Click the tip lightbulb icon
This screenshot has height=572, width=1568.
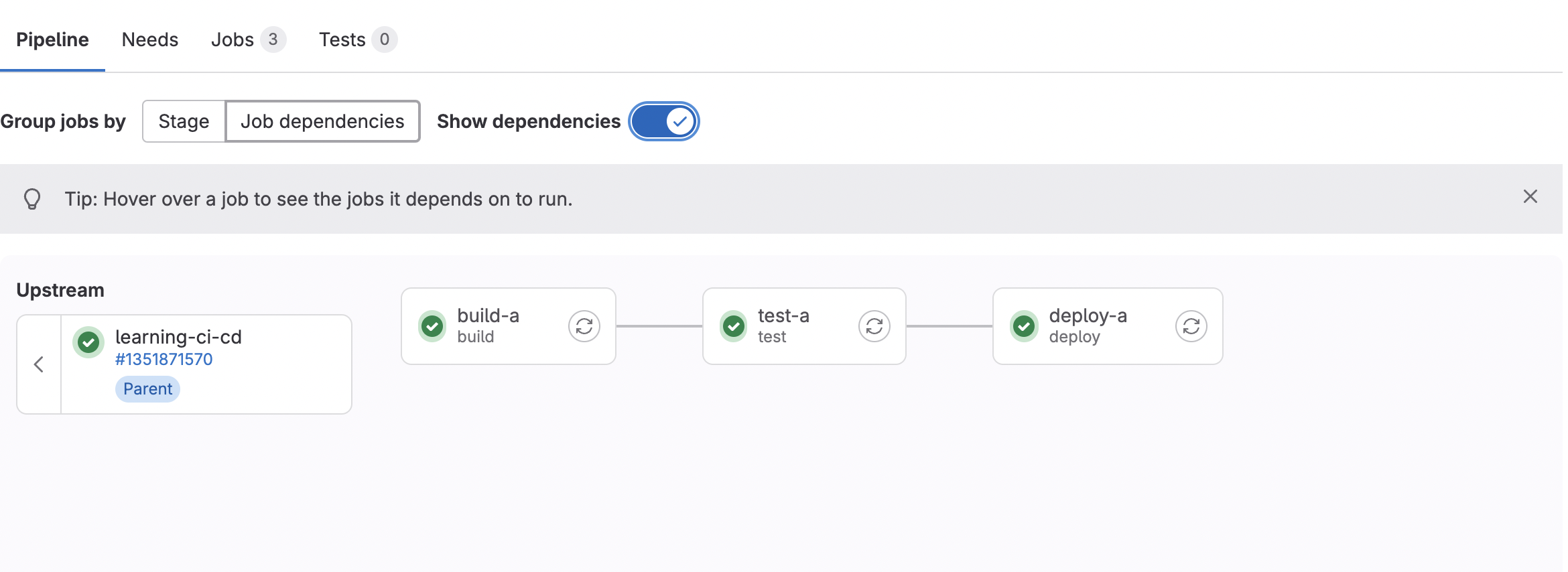pos(31,198)
